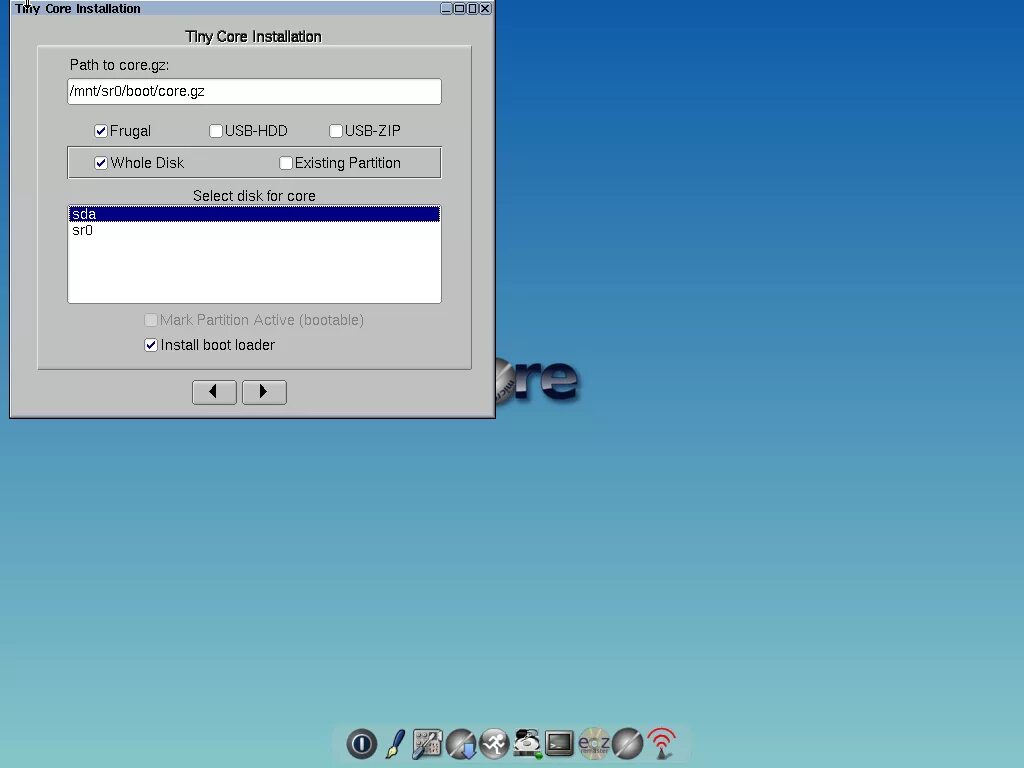Open Apps icon with blue download arrow
Image resolution: width=1024 pixels, height=768 pixels.
(461, 744)
